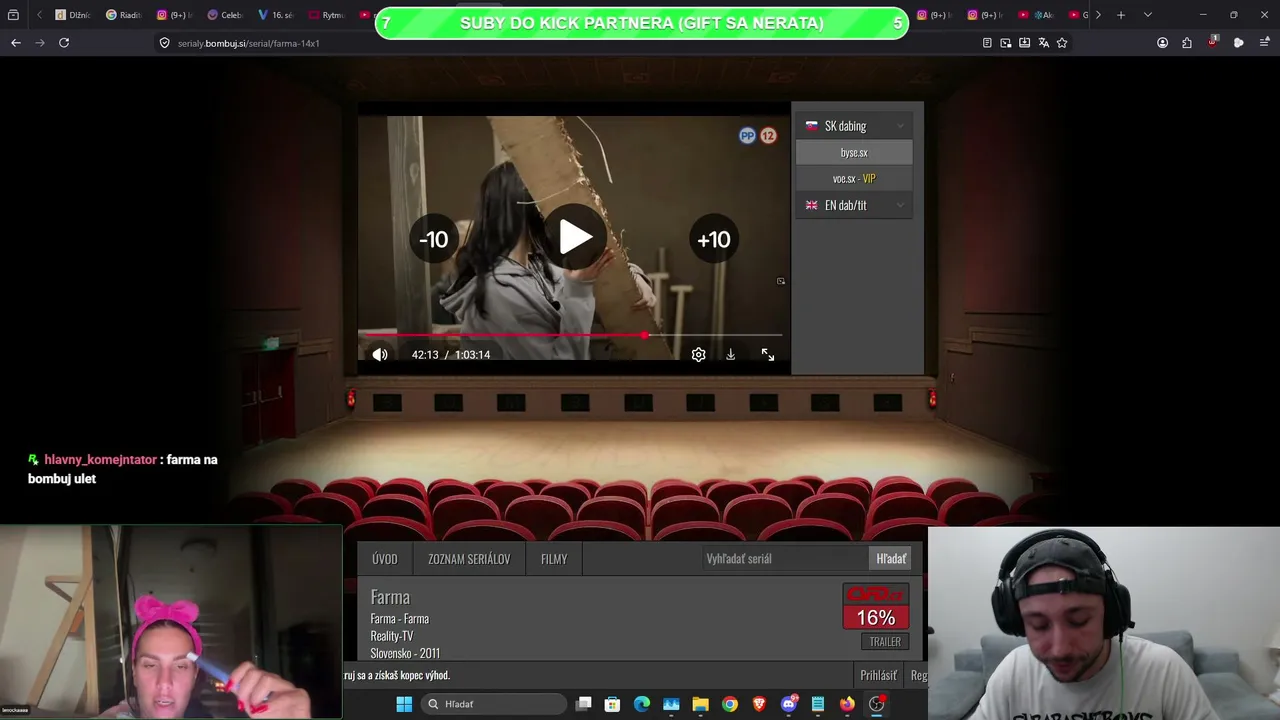1280x720 pixels.
Task: Open the browser account profile icon
Action: point(1163,43)
